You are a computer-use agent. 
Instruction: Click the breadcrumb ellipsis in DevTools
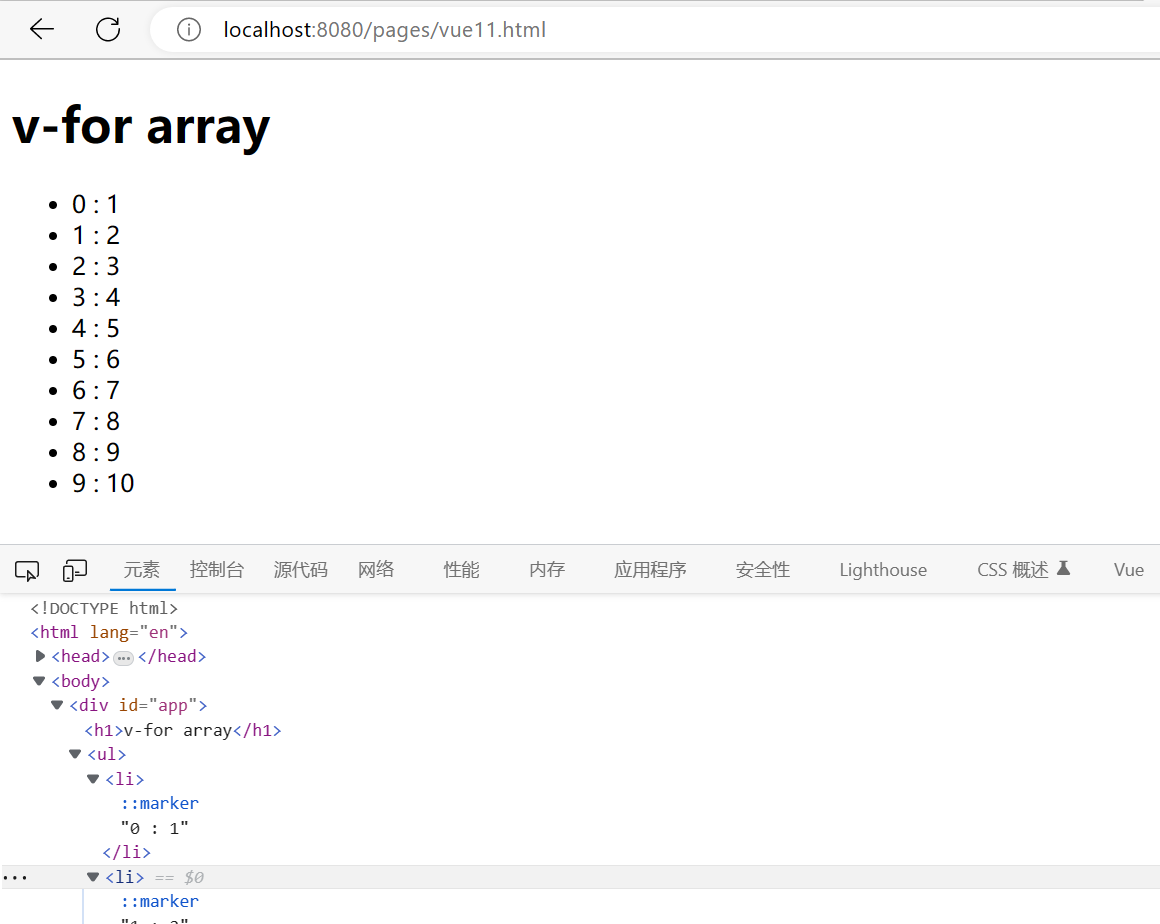[x=16, y=876]
